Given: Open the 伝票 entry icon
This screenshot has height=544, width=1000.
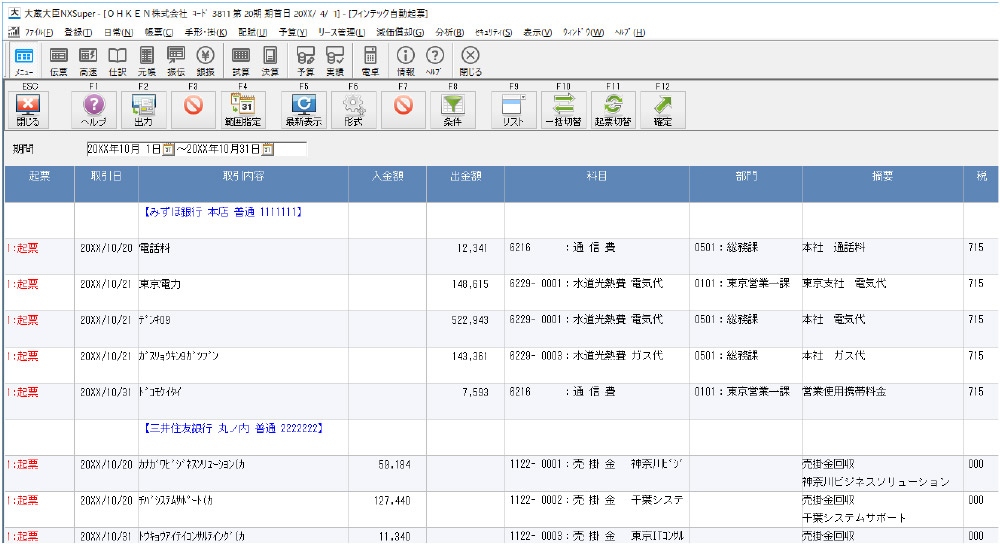Looking at the screenshot, I should [59, 61].
